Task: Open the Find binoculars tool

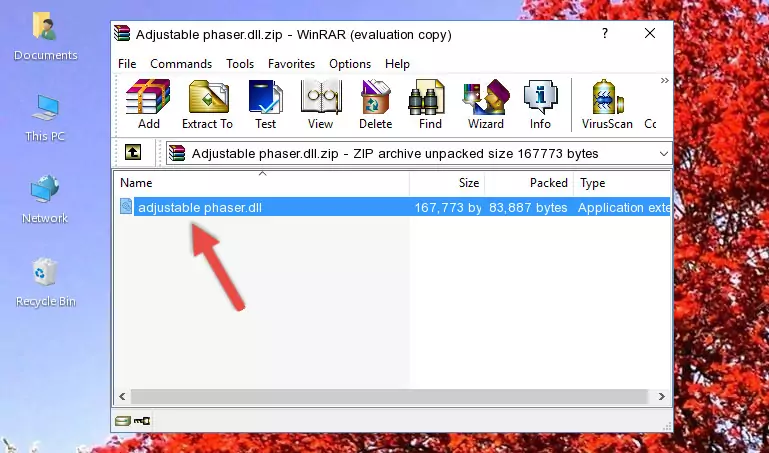Action: click(x=430, y=104)
